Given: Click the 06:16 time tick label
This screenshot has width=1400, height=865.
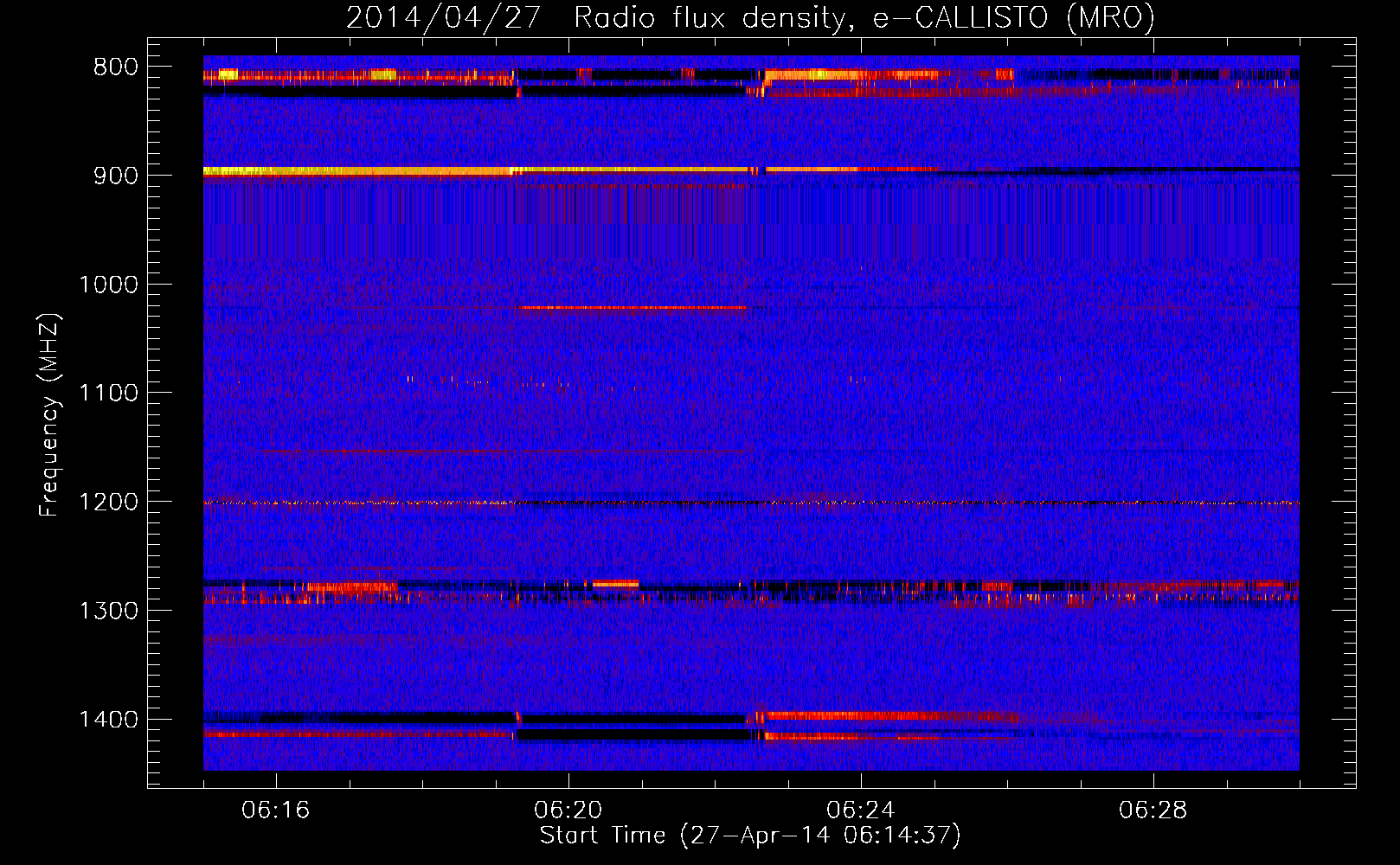Looking at the screenshot, I should [x=276, y=811].
